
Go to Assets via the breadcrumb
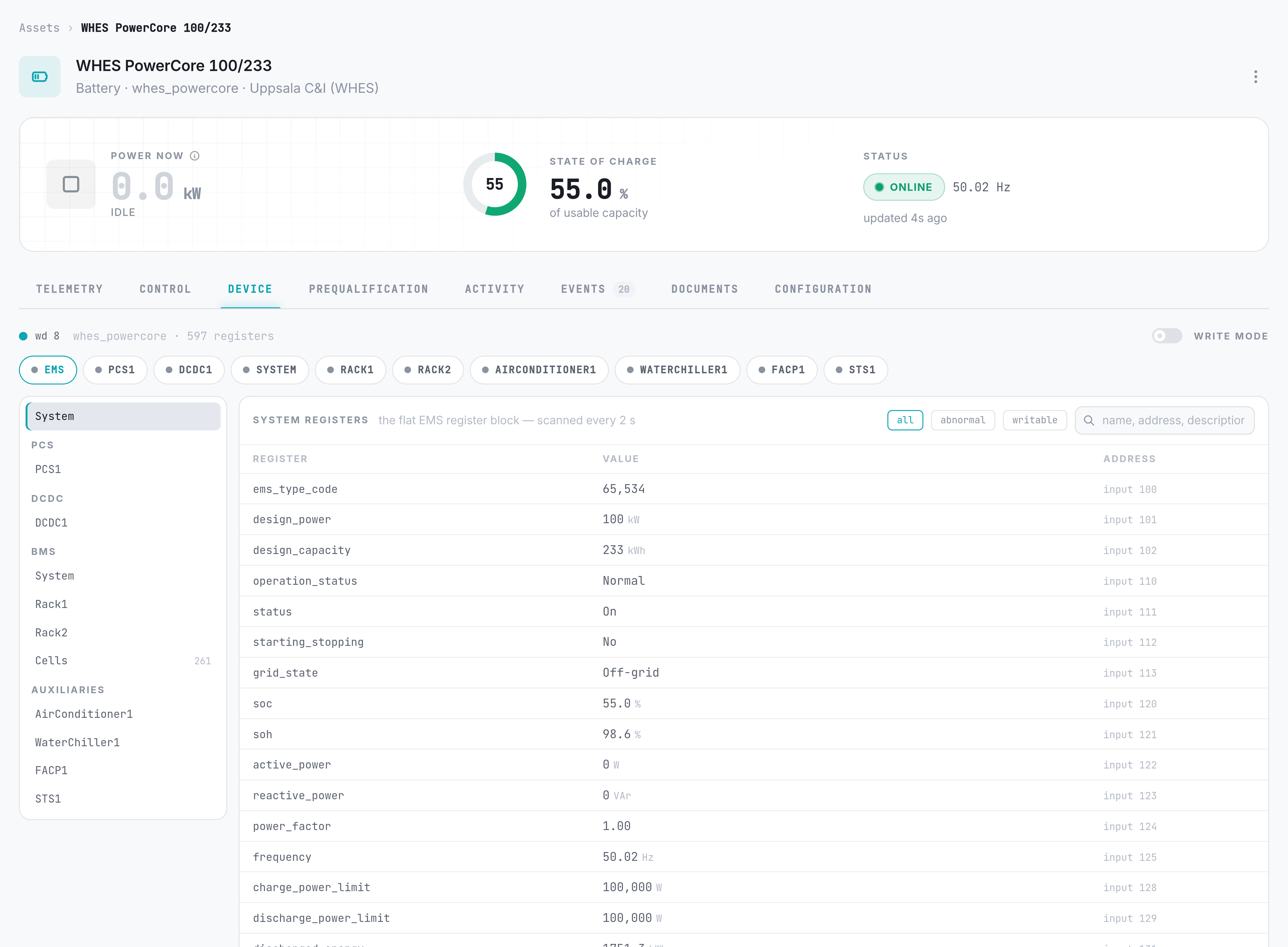40,27
